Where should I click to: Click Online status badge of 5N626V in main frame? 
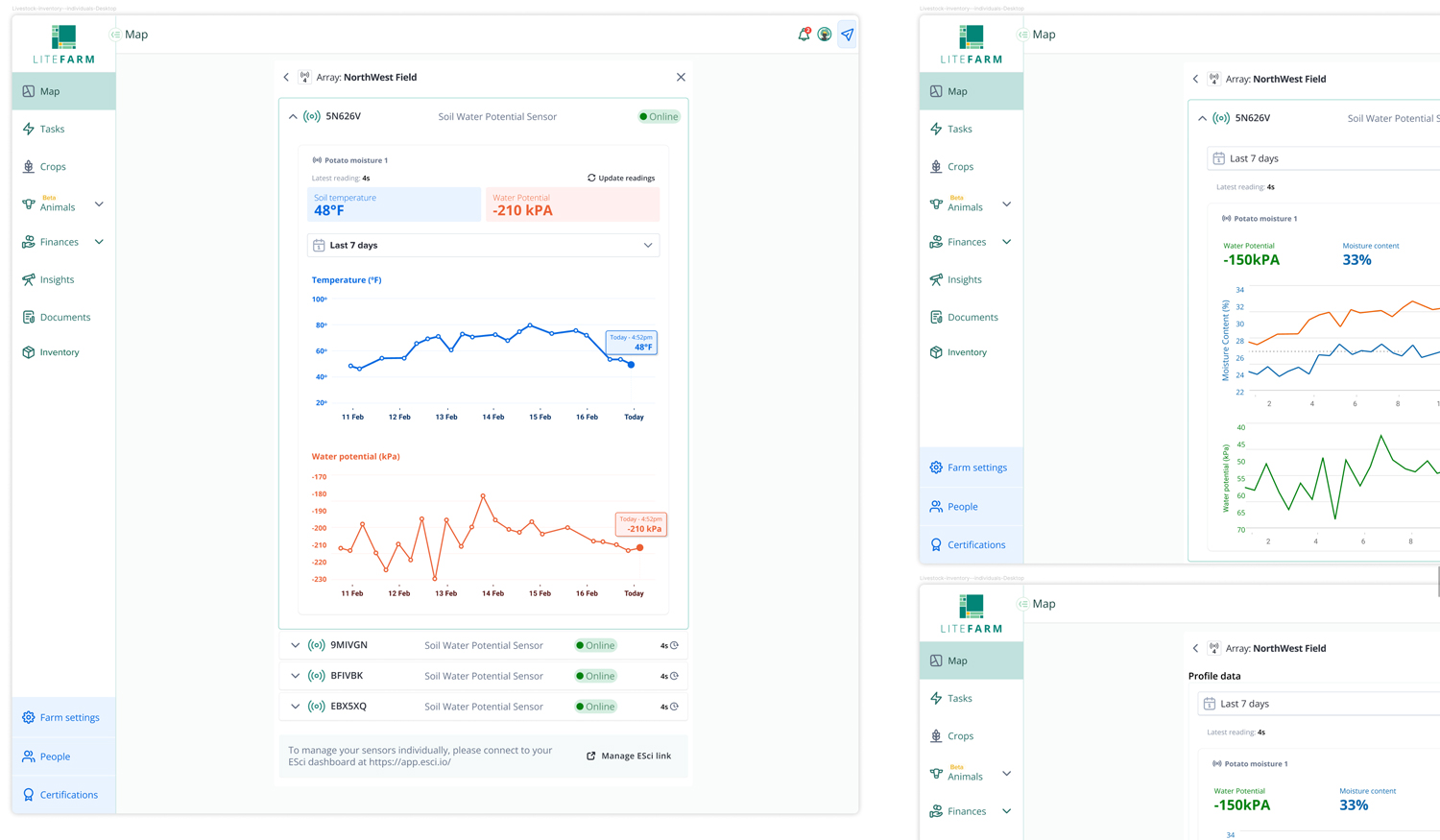click(x=659, y=116)
